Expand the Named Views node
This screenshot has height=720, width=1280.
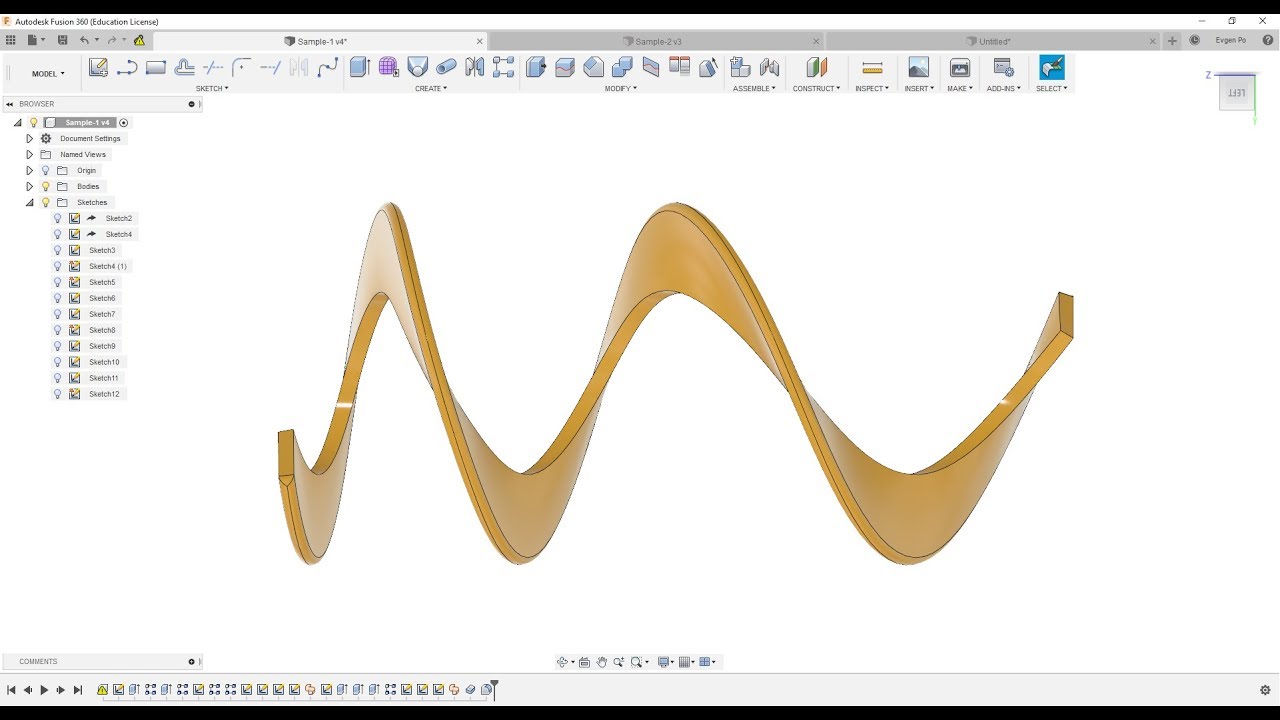coord(29,154)
